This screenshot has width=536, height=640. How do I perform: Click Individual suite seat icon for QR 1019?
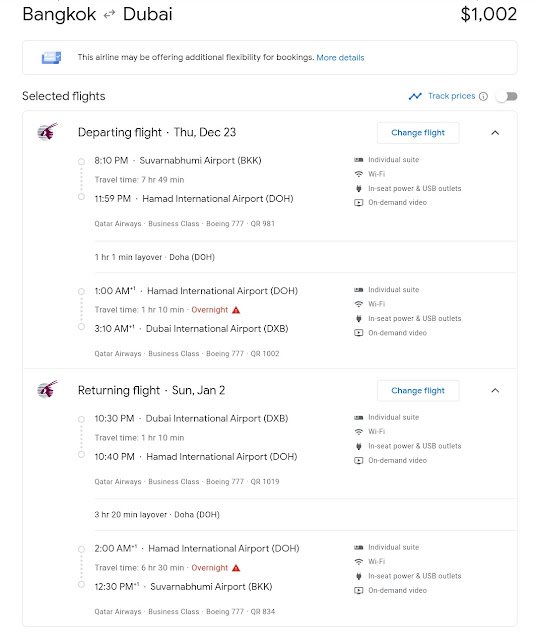358,417
